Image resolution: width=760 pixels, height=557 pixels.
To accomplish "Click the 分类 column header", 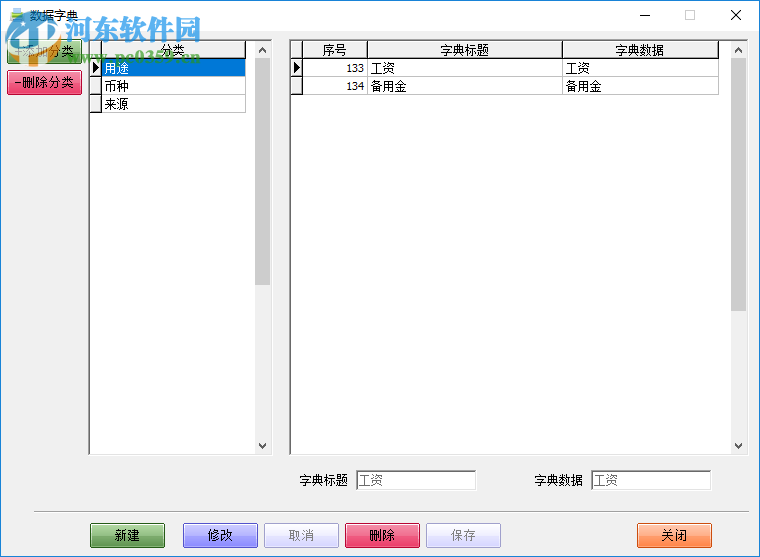I will click(174, 50).
